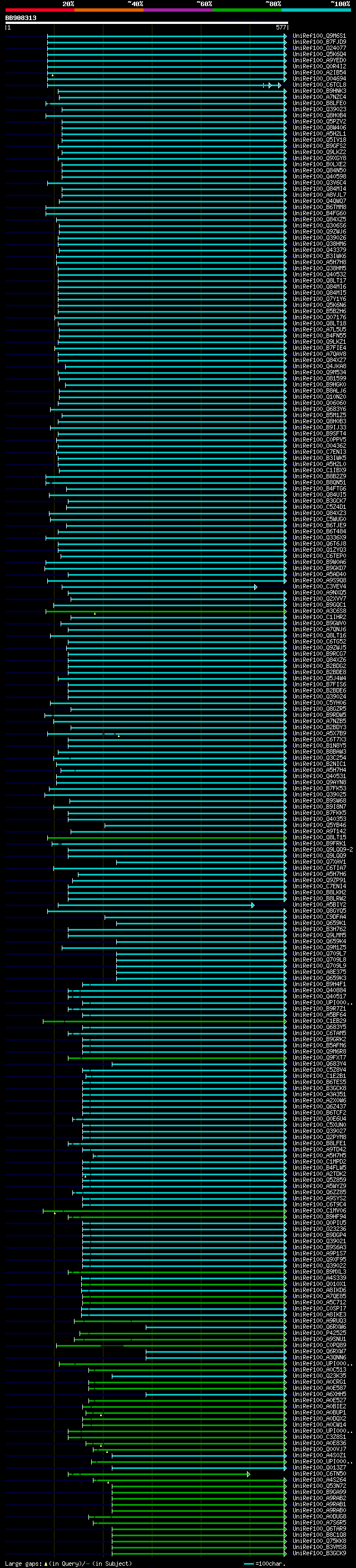Select the UniRef100_Q9XGY8 label
The width and height of the screenshot is (356, 1568).
[x=319, y=159]
